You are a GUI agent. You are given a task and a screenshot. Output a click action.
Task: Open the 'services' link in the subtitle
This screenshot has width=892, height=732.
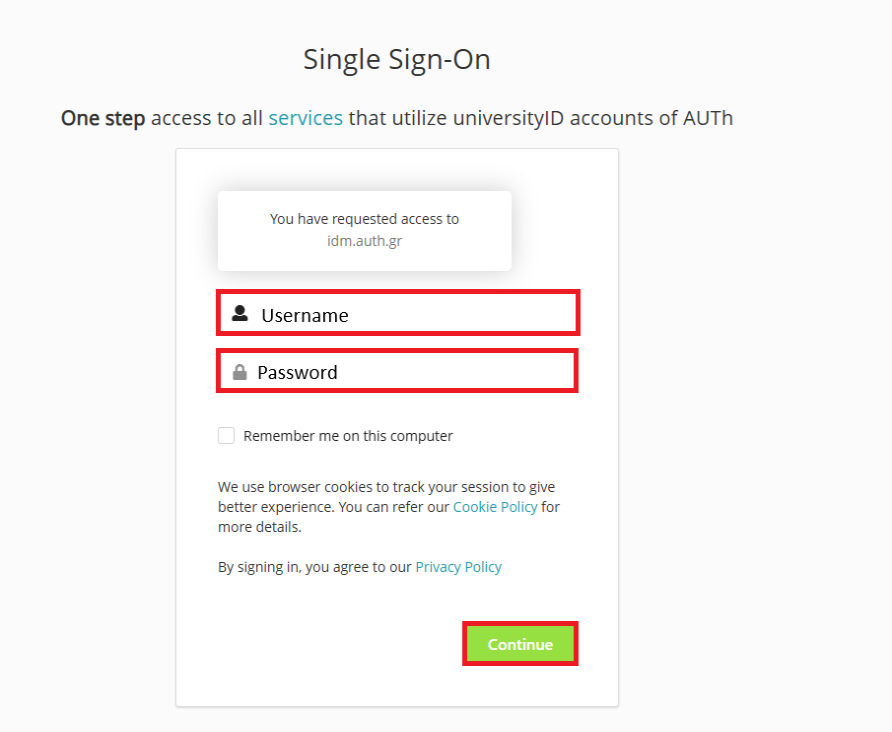(x=305, y=118)
